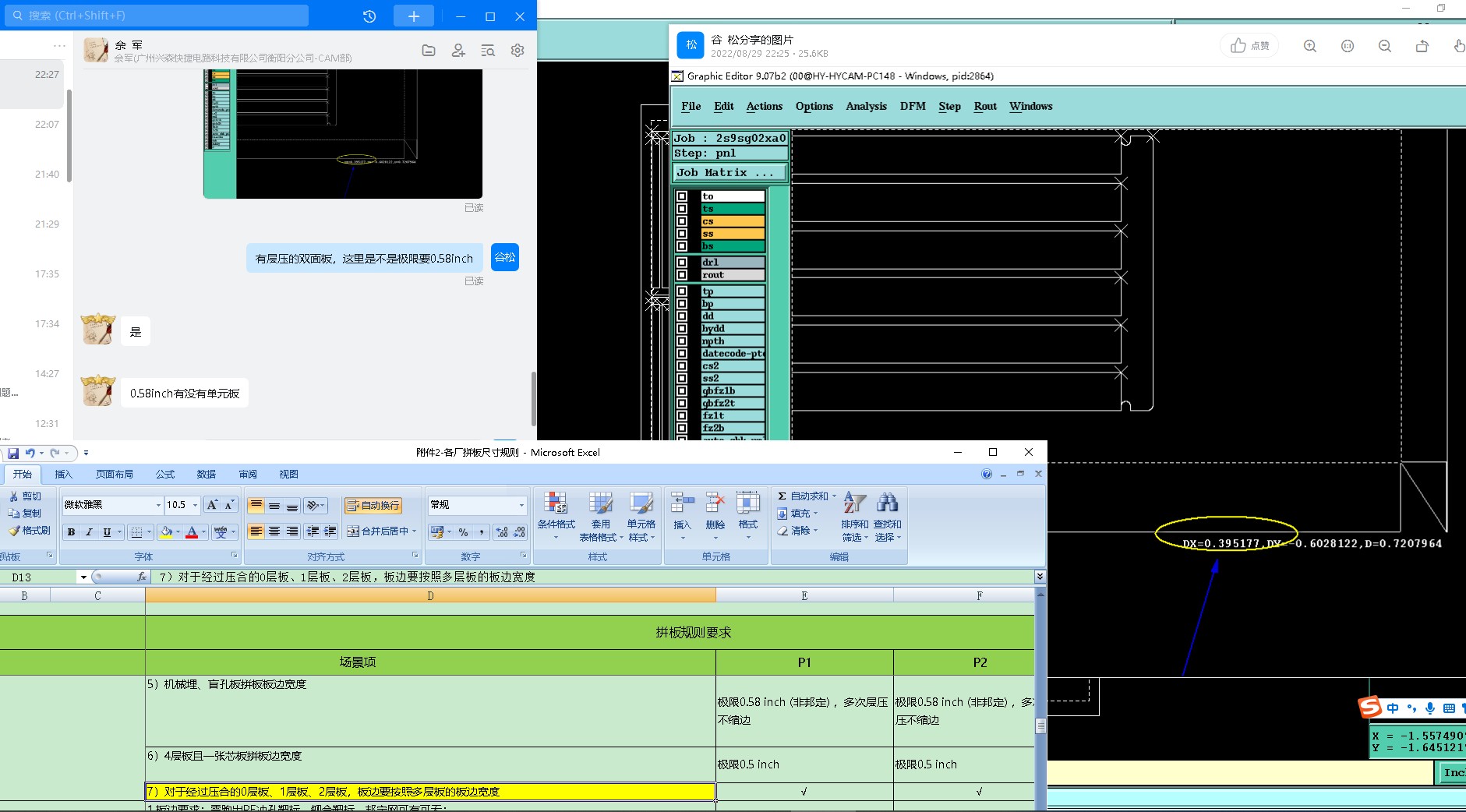
Task: Rotate the shared image
Action: tap(1422, 46)
